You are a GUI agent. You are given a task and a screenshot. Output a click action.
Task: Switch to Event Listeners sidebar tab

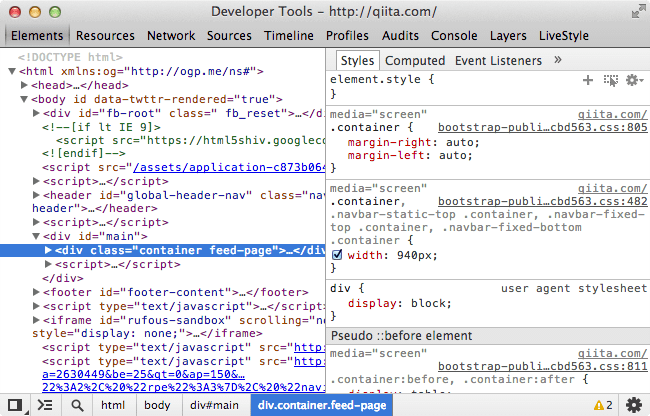coord(498,60)
